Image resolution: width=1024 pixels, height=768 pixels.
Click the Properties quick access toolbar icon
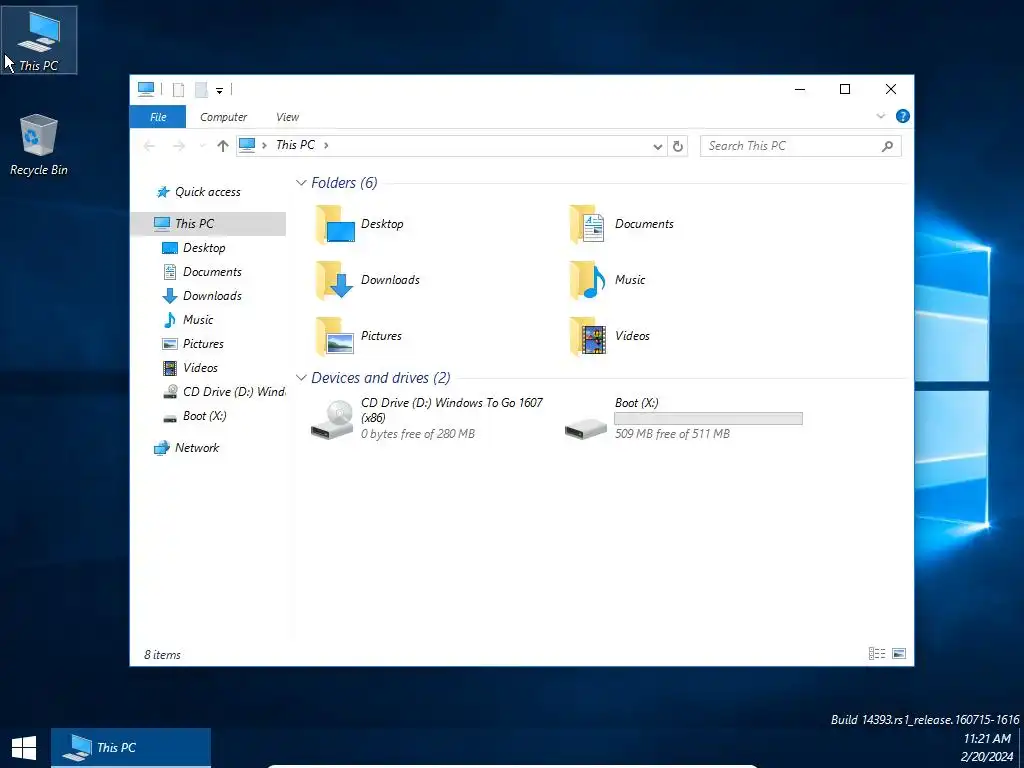coord(178,89)
